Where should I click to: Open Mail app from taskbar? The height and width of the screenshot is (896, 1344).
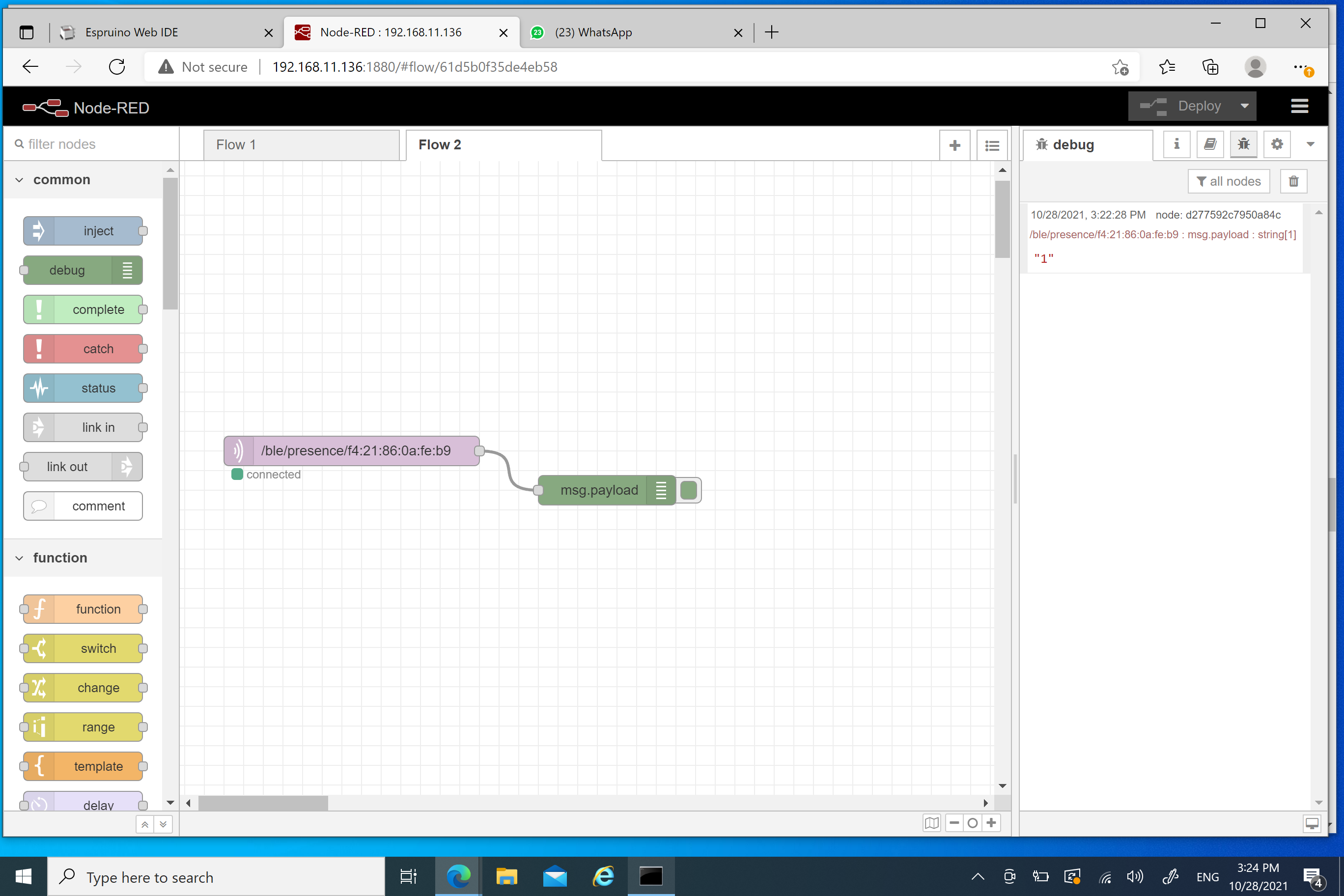[x=554, y=876]
